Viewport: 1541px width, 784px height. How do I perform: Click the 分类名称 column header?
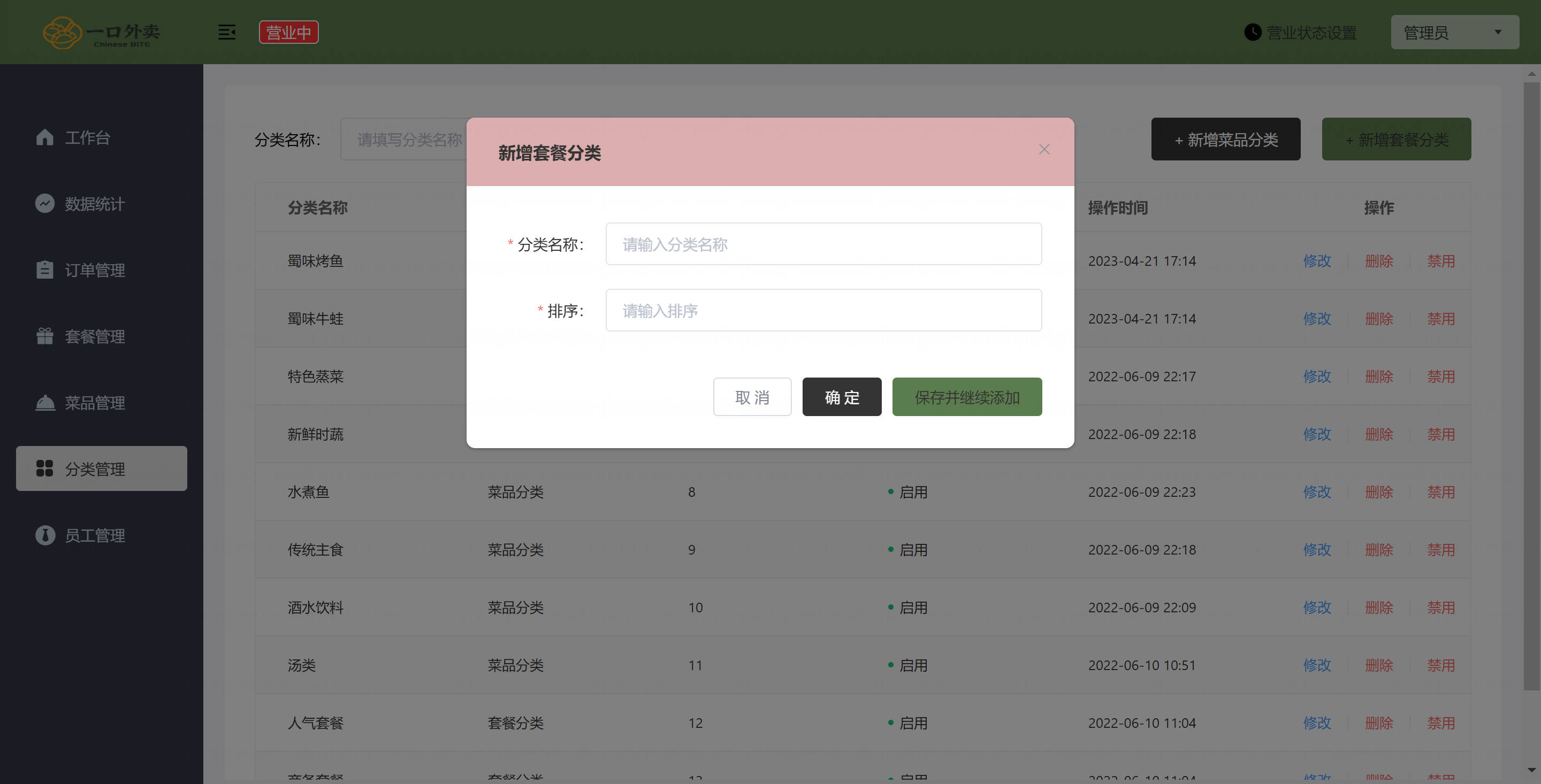[318, 207]
